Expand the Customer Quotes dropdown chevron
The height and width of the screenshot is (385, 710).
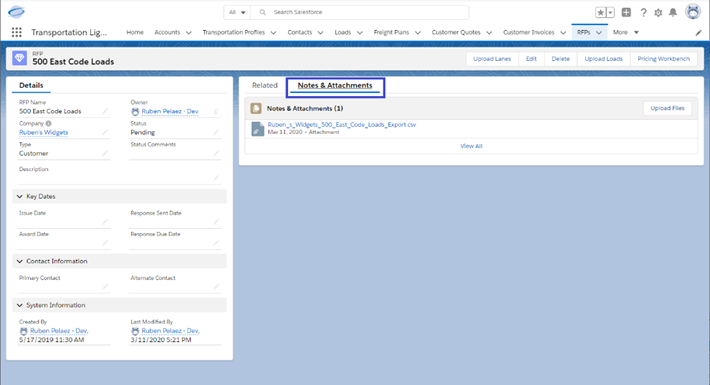(489, 33)
